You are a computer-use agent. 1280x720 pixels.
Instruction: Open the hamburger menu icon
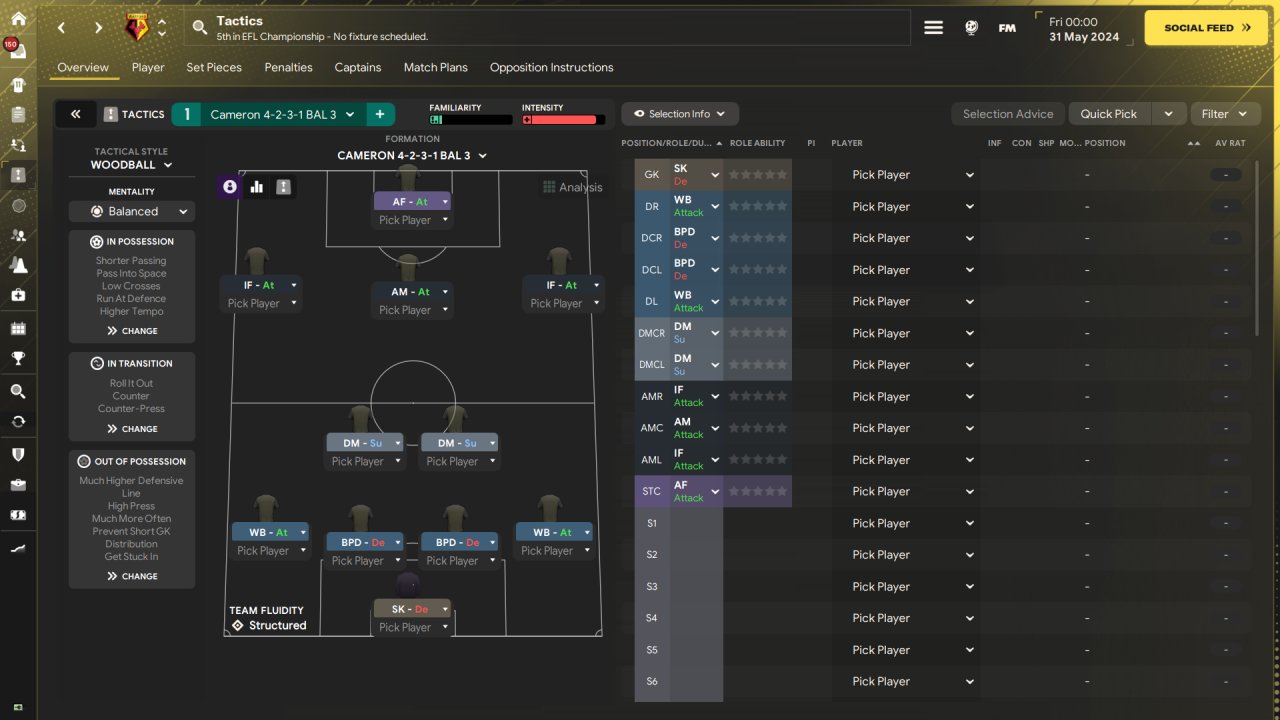[x=933, y=28]
